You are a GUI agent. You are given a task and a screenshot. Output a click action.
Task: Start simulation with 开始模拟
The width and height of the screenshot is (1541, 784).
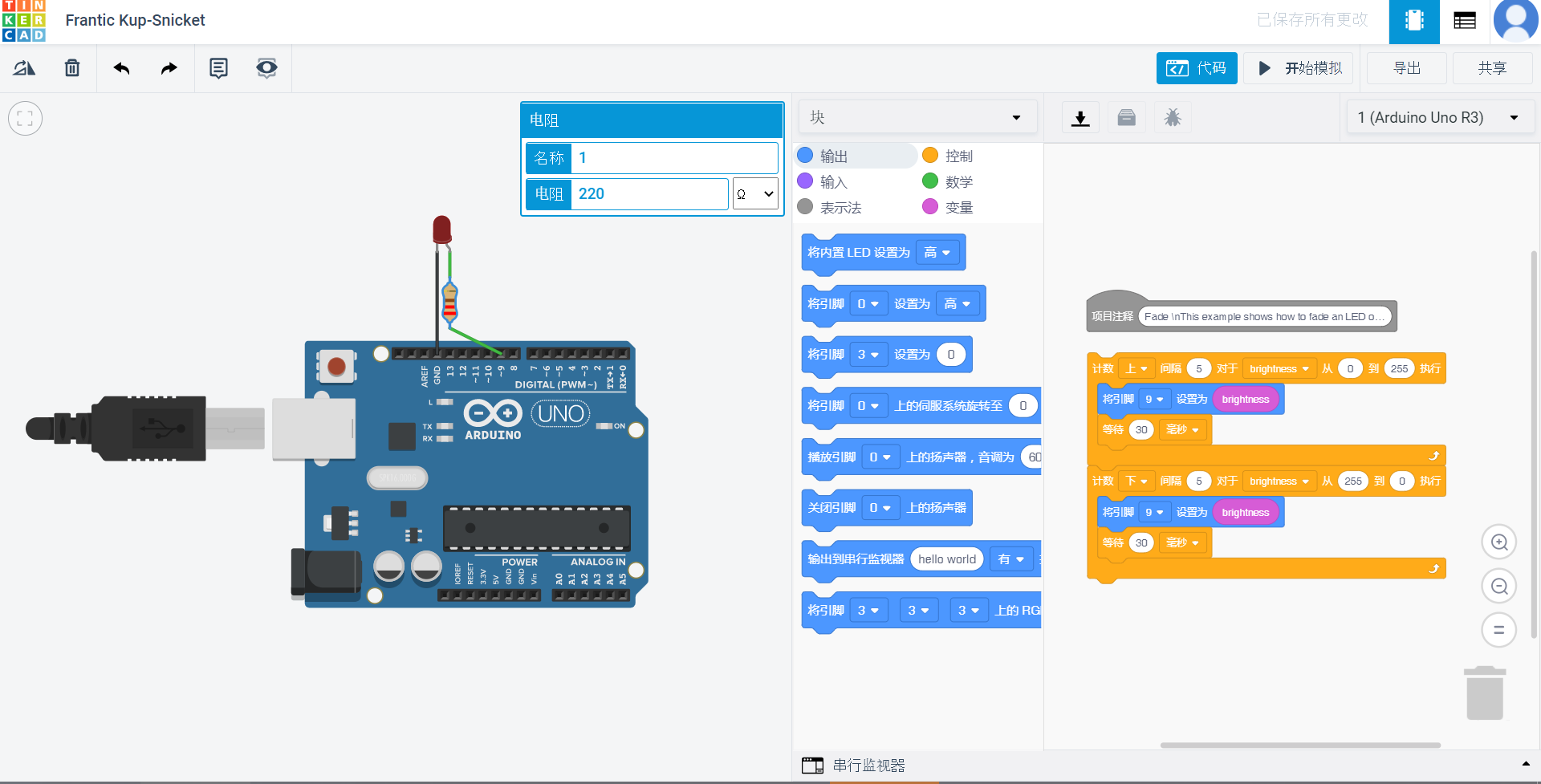coord(1299,68)
